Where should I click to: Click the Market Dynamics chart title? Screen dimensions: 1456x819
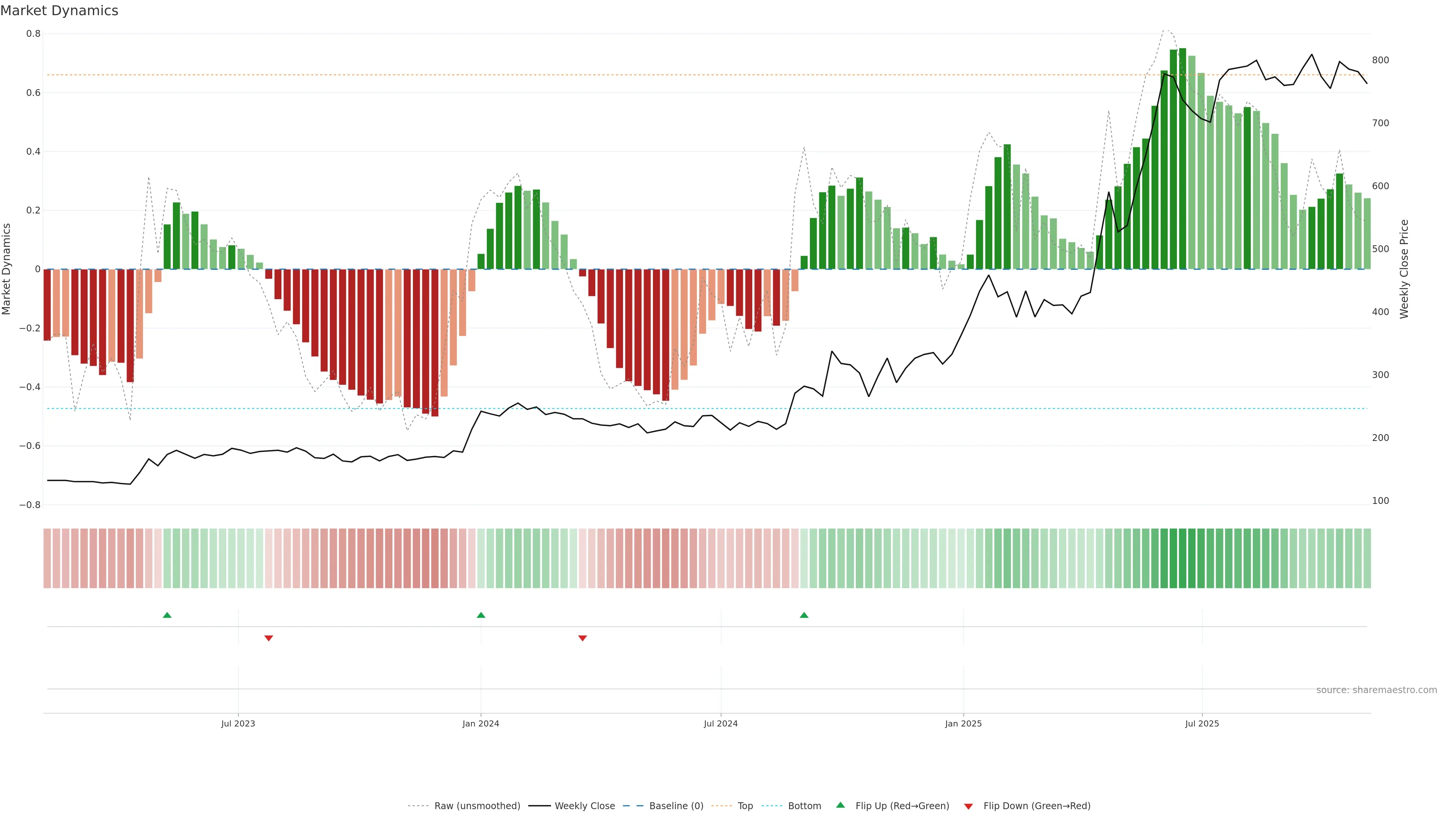(x=60, y=11)
